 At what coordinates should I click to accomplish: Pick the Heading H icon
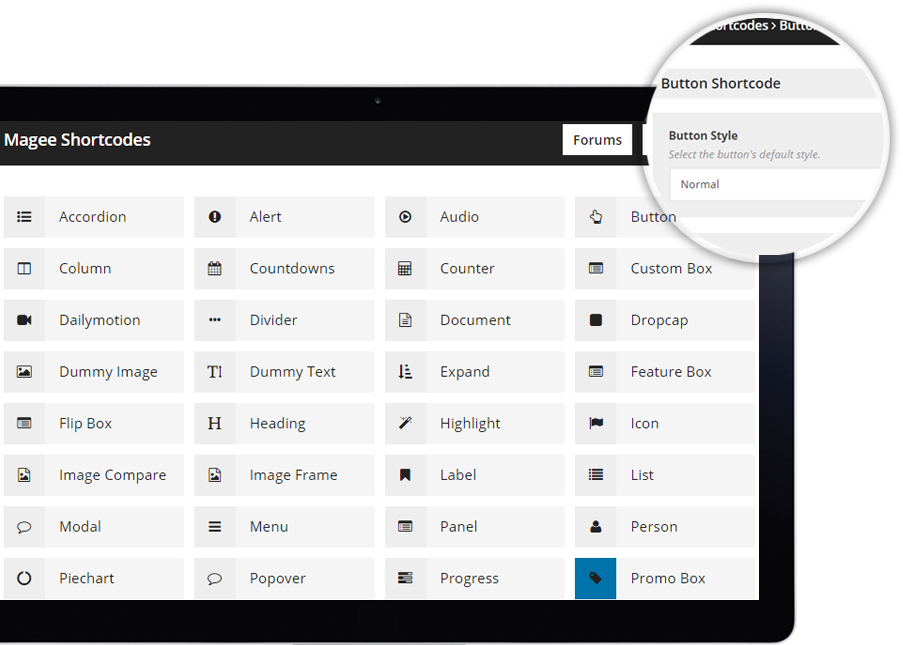[215, 423]
